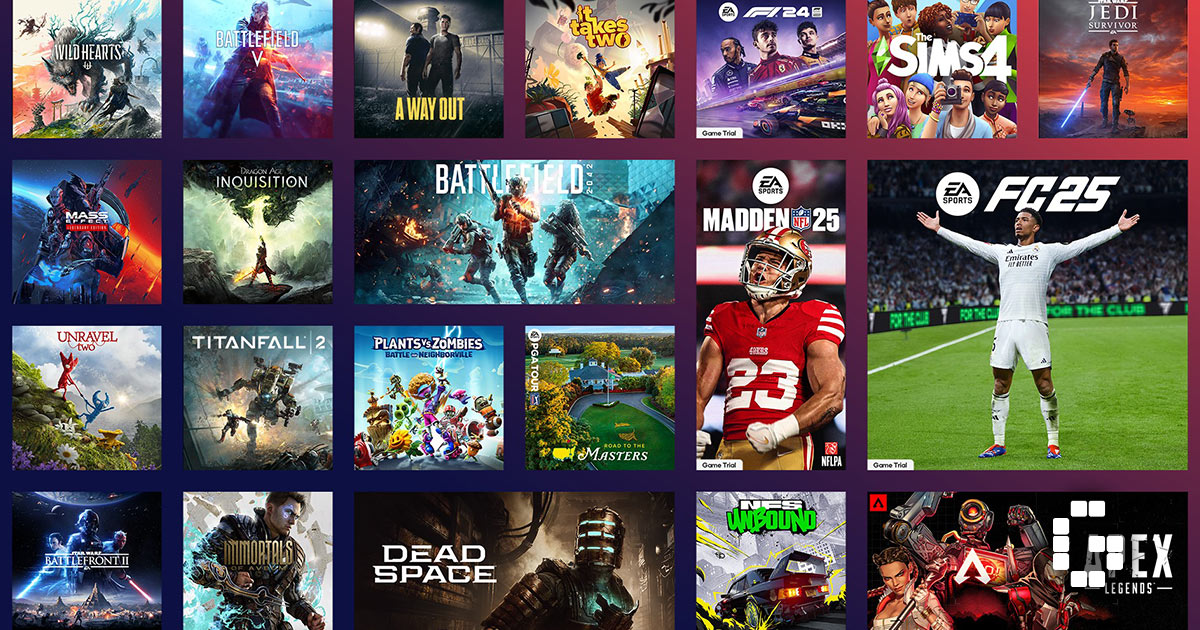Open the Apex Legends banner tile
The width and height of the screenshot is (1200, 630).
pyautogui.click(x=1027, y=561)
